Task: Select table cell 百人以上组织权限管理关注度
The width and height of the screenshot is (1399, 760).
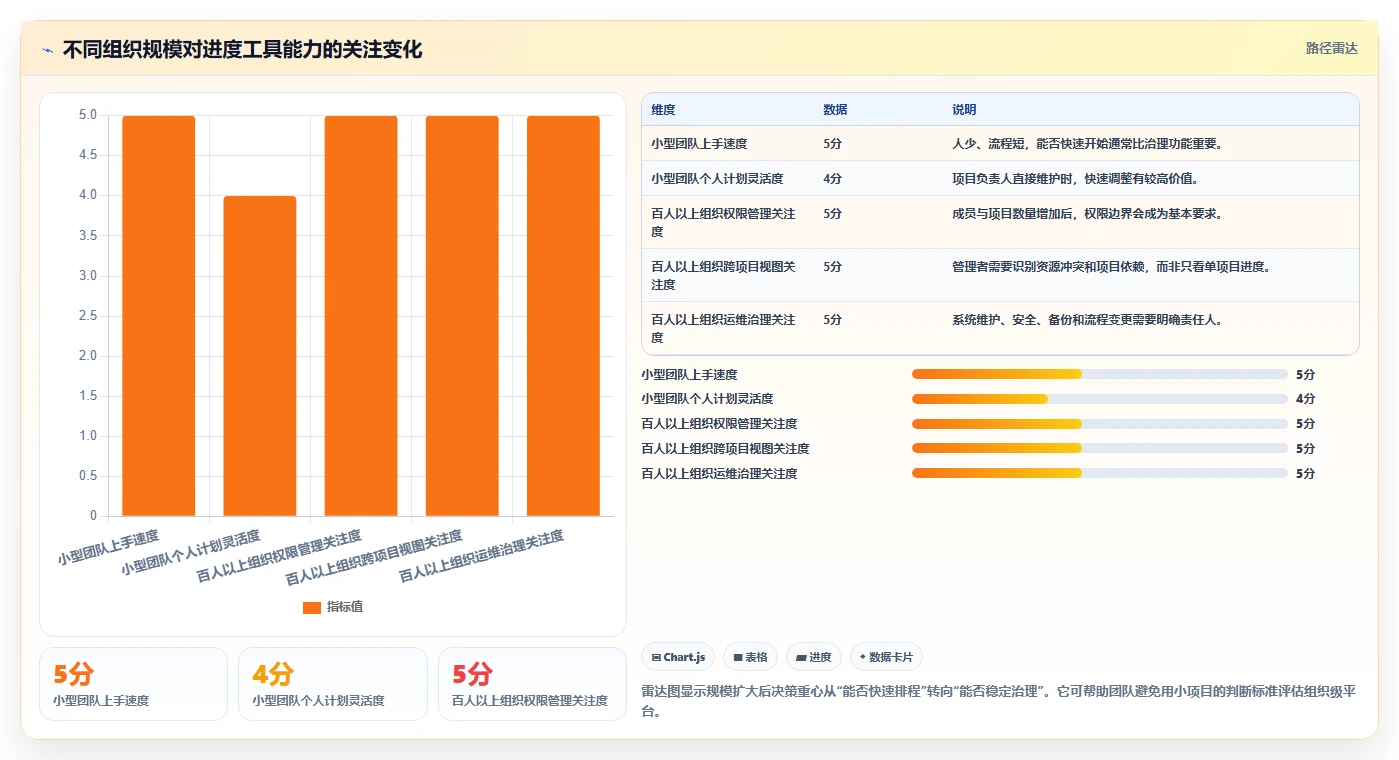Action: coord(727,222)
